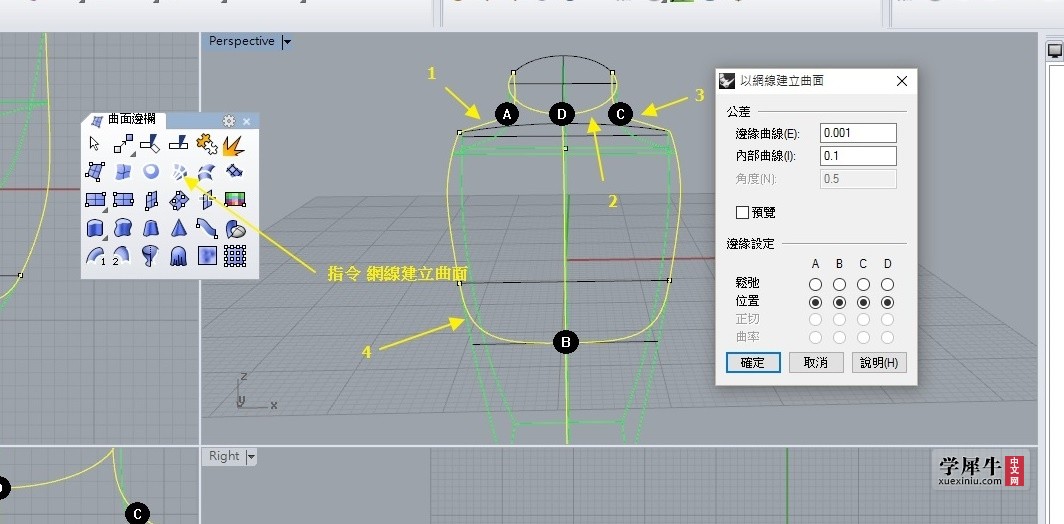Enable the 預覽 preview checkbox
The width and height of the screenshot is (1064, 524).
[x=742, y=212]
